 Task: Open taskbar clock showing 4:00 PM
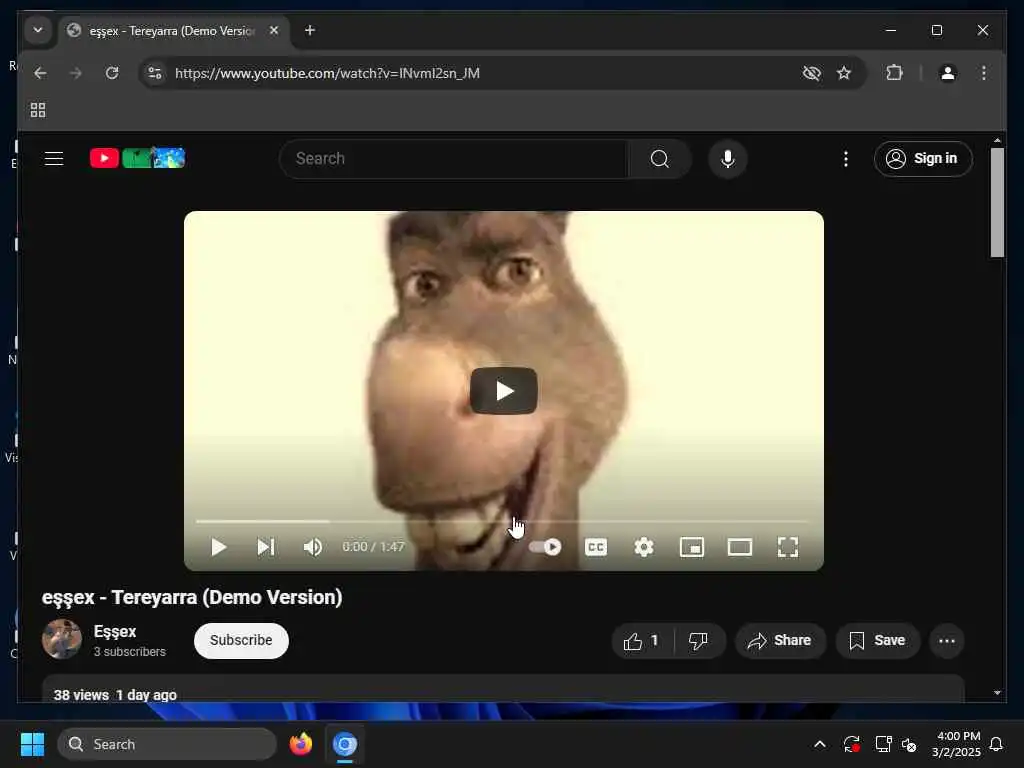click(957, 744)
